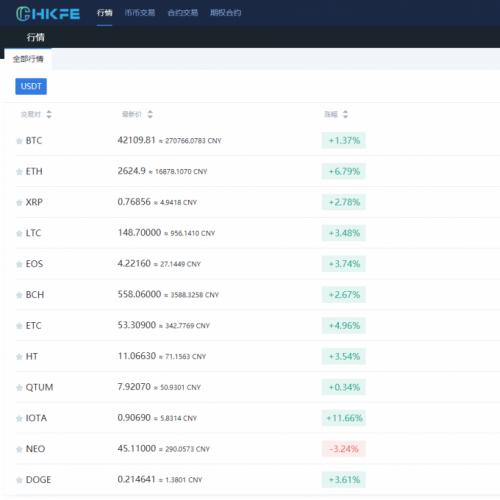Click the -3.24% change badge for NEO
The height and width of the screenshot is (500, 500).
point(344,449)
